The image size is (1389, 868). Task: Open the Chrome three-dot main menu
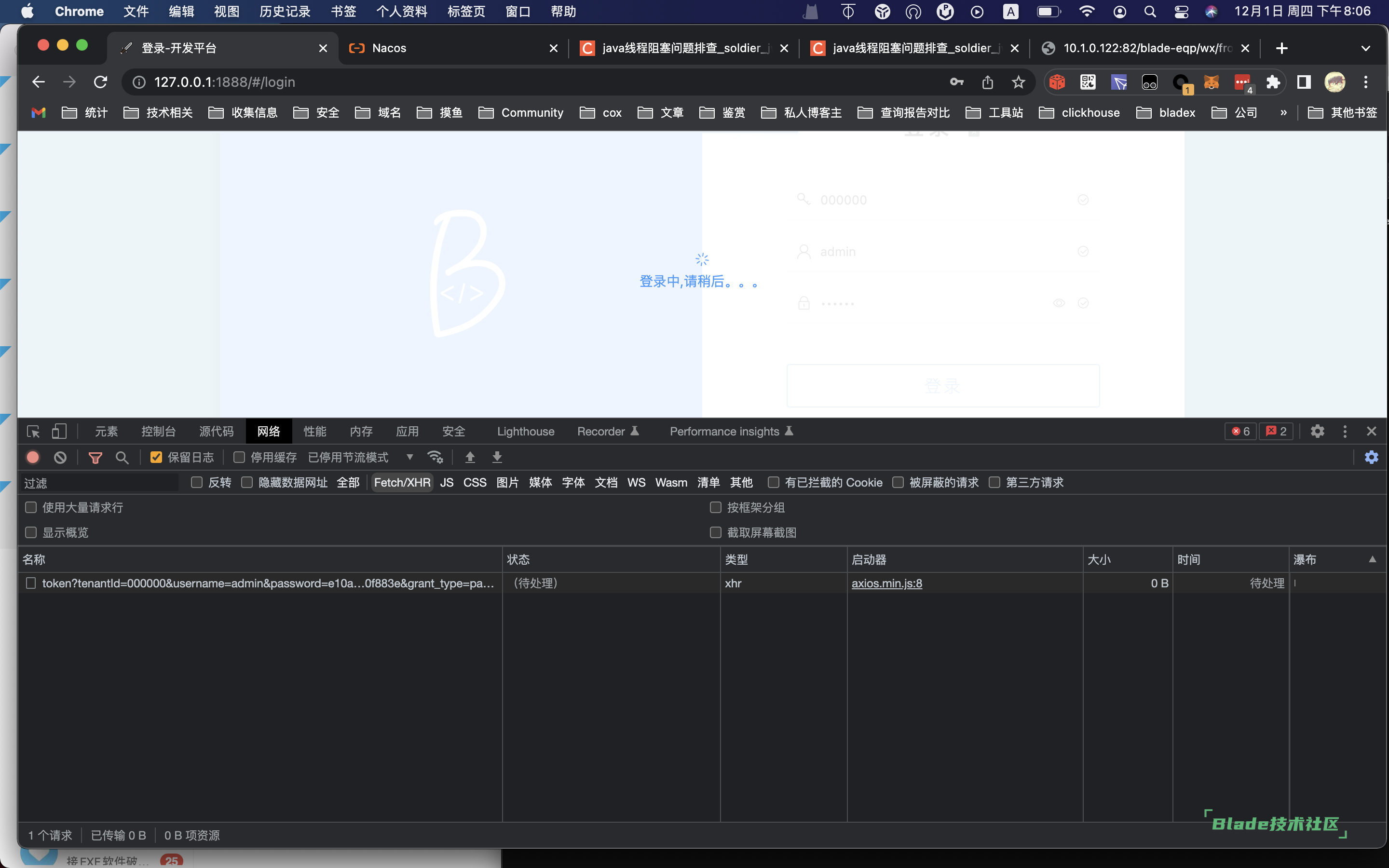1365,82
